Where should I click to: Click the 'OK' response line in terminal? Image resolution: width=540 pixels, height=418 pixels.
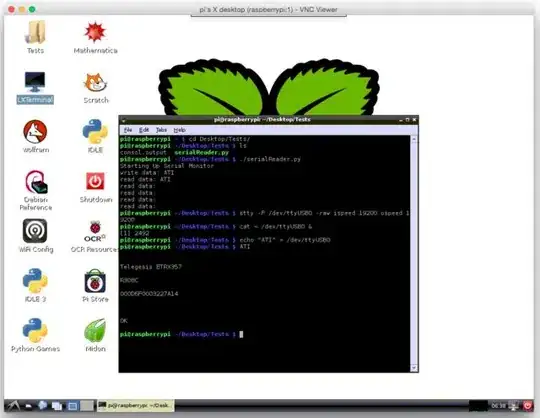pyautogui.click(x=124, y=321)
